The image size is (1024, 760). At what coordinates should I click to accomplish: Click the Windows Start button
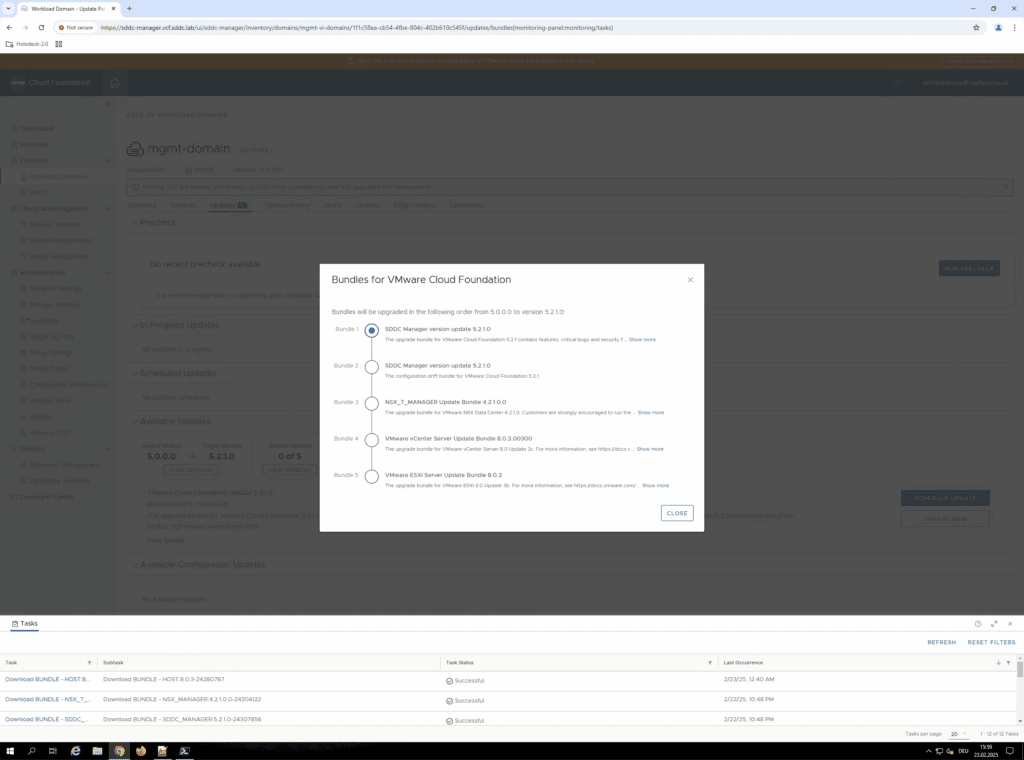coord(10,750)
